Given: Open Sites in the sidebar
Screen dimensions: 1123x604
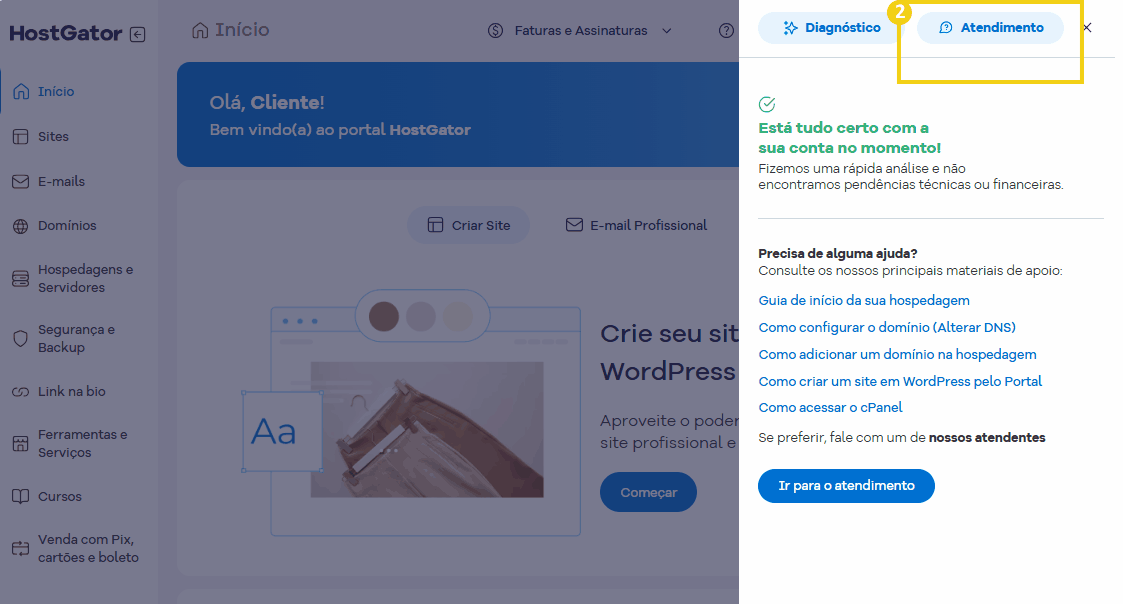Looking at the screenshot, I should (53, 137).
